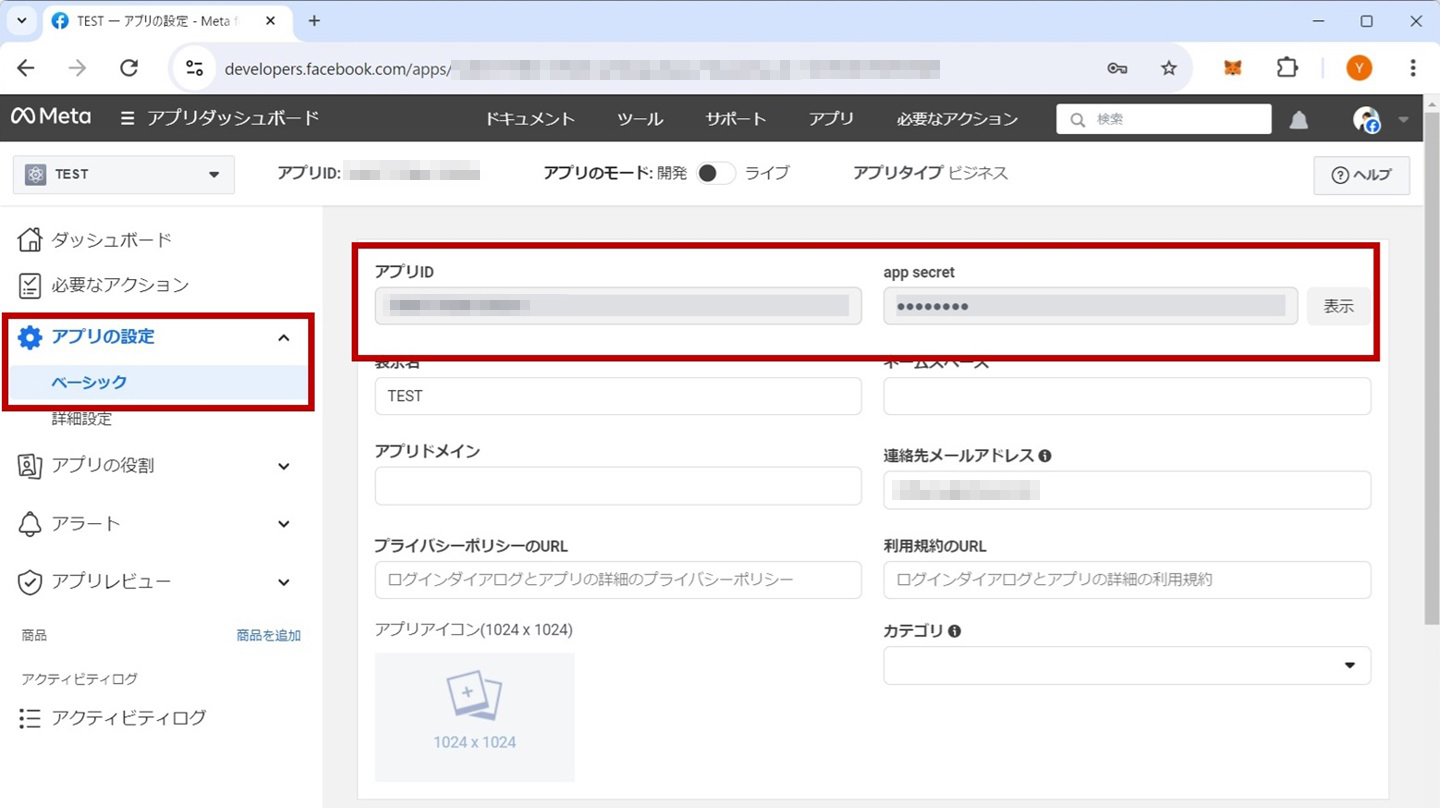
Task: Switch the app mode toggle to ライブ
Action: pos(715,172)
